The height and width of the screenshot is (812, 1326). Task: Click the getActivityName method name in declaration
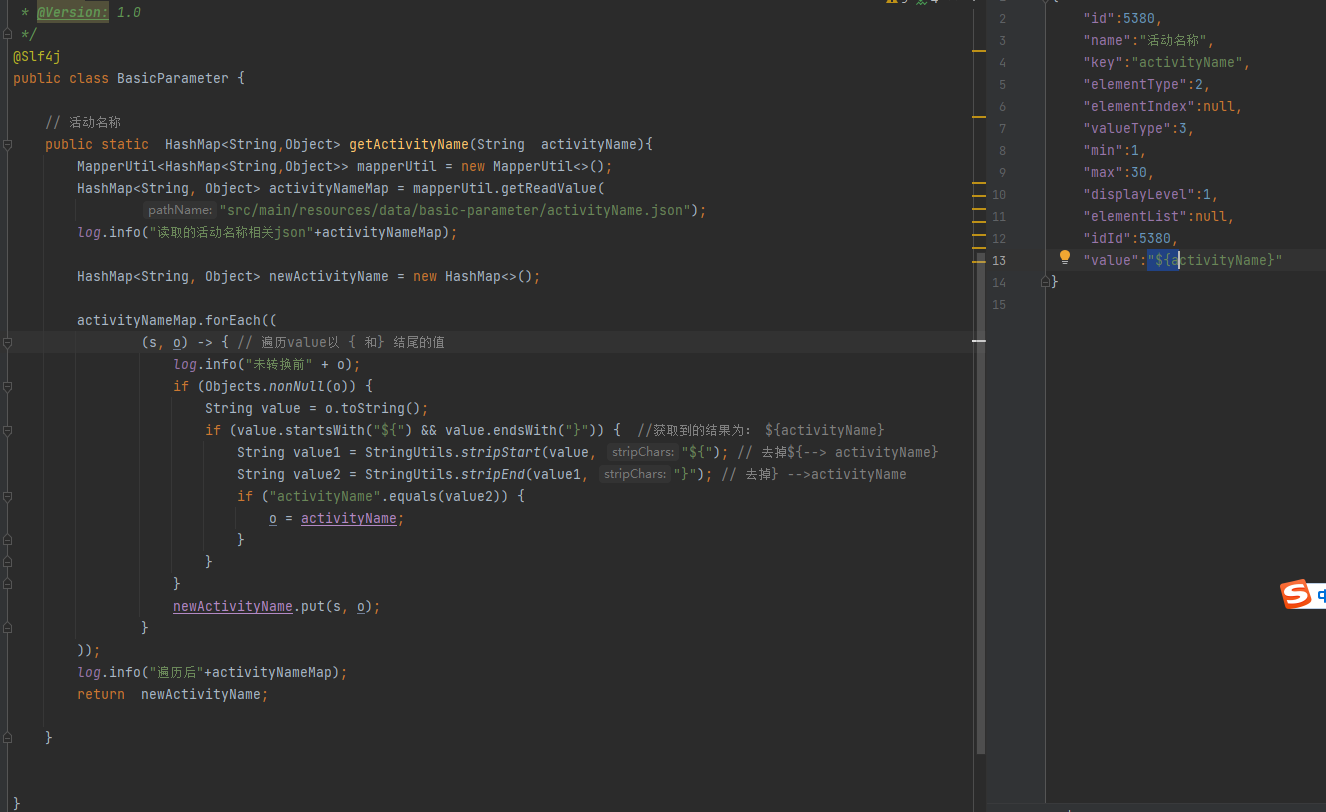(409, 144)
